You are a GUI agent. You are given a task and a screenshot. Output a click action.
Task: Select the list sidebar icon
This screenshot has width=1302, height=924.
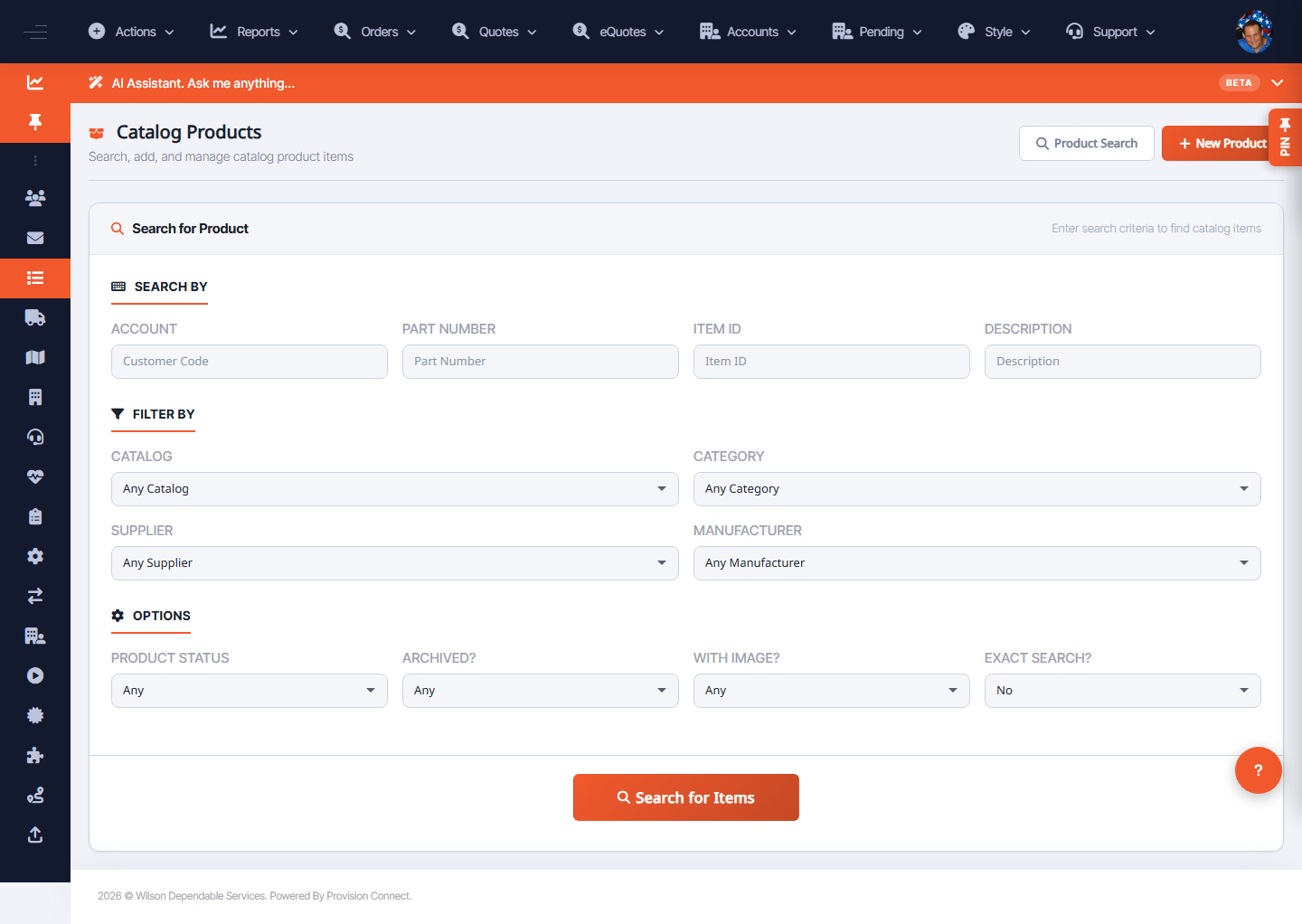pos(35,278)
